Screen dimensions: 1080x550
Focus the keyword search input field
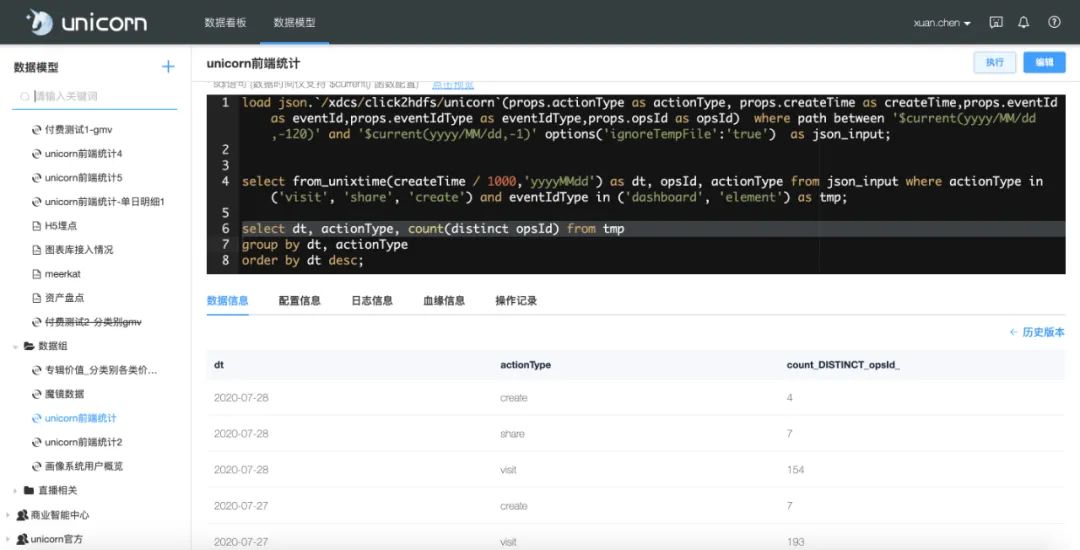(95, 96)
